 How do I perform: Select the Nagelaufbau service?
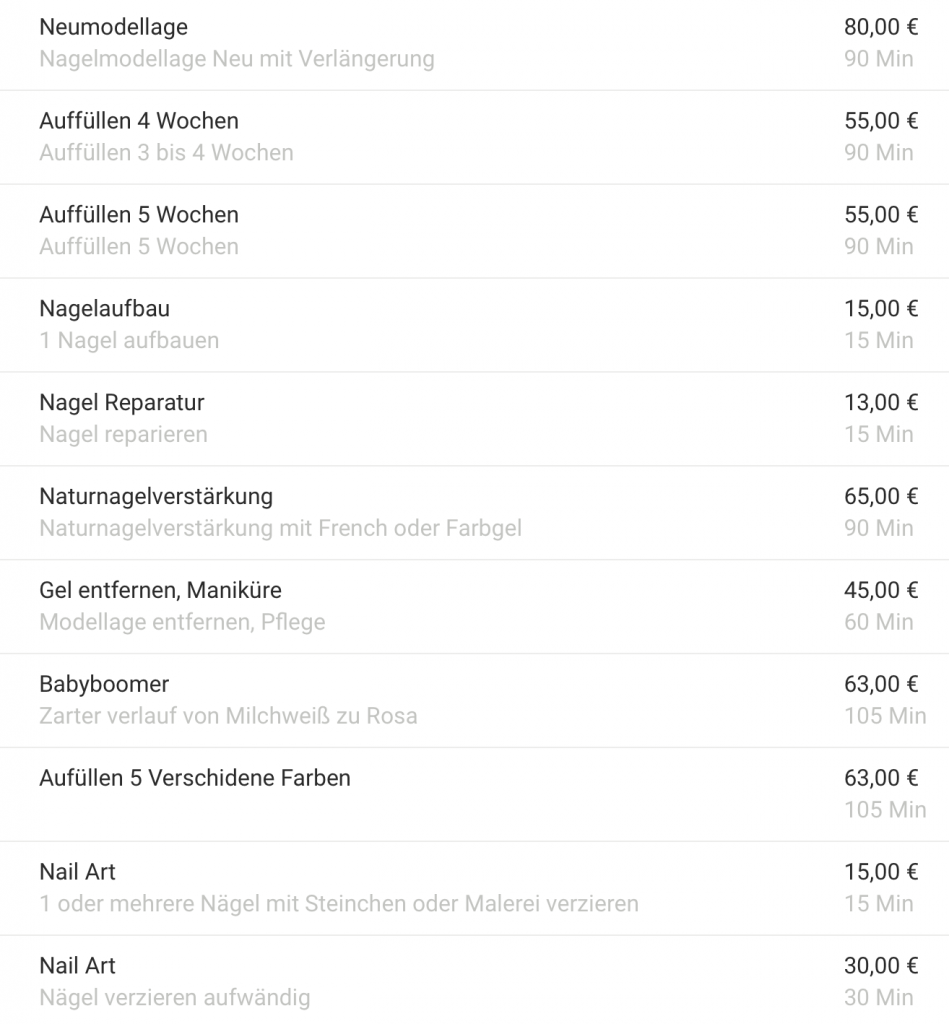coord(104,309)
